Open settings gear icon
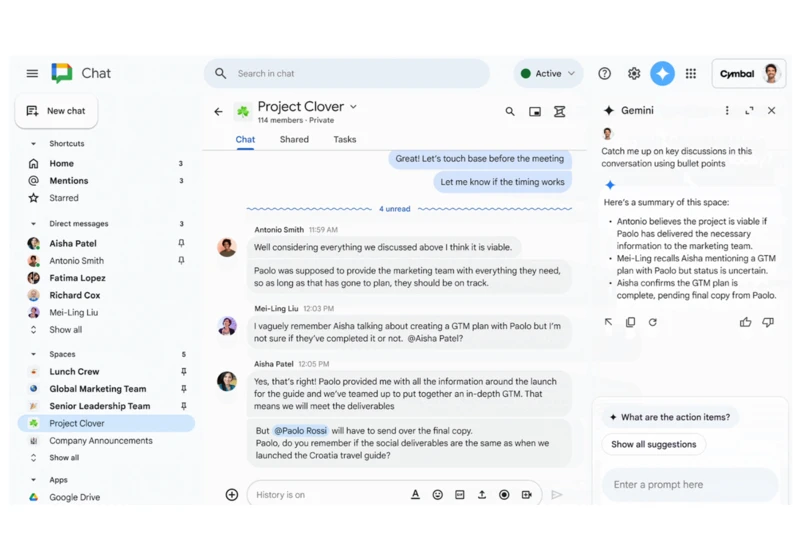The width and height of the screenshot is (800, 560). (634, 73)
